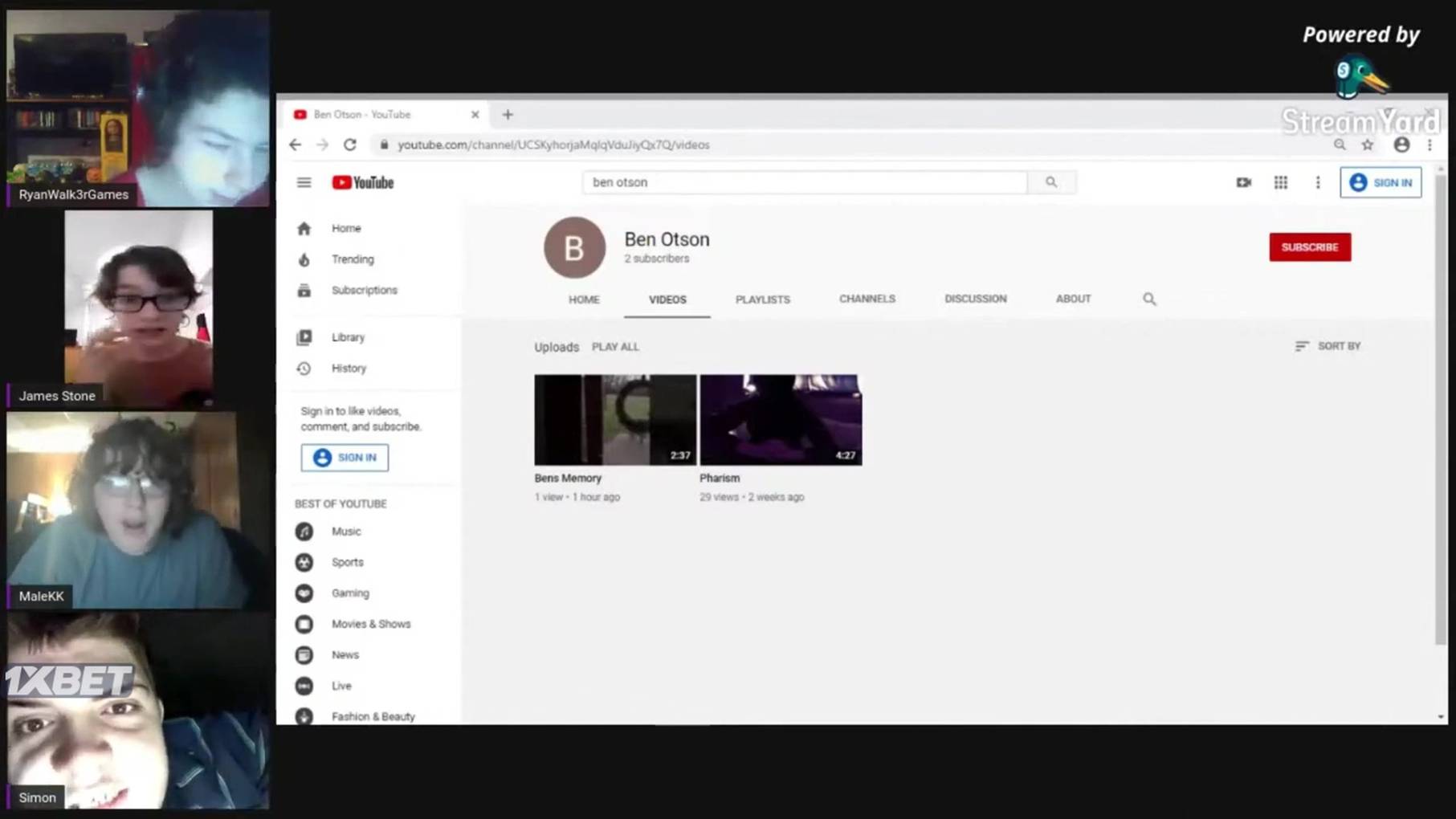Click the Bens Memory video thumbnail

[x=615, y=420]
